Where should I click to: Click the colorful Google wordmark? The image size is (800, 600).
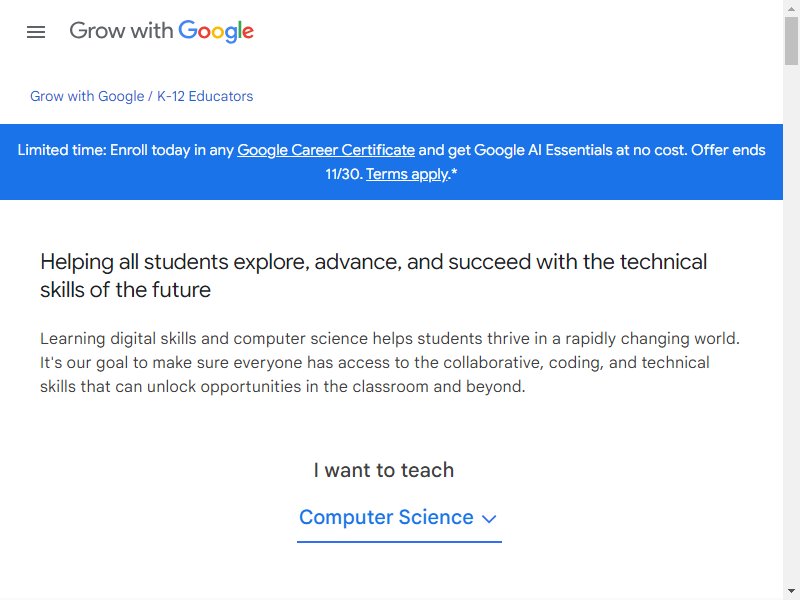click(x=216, y=31)
